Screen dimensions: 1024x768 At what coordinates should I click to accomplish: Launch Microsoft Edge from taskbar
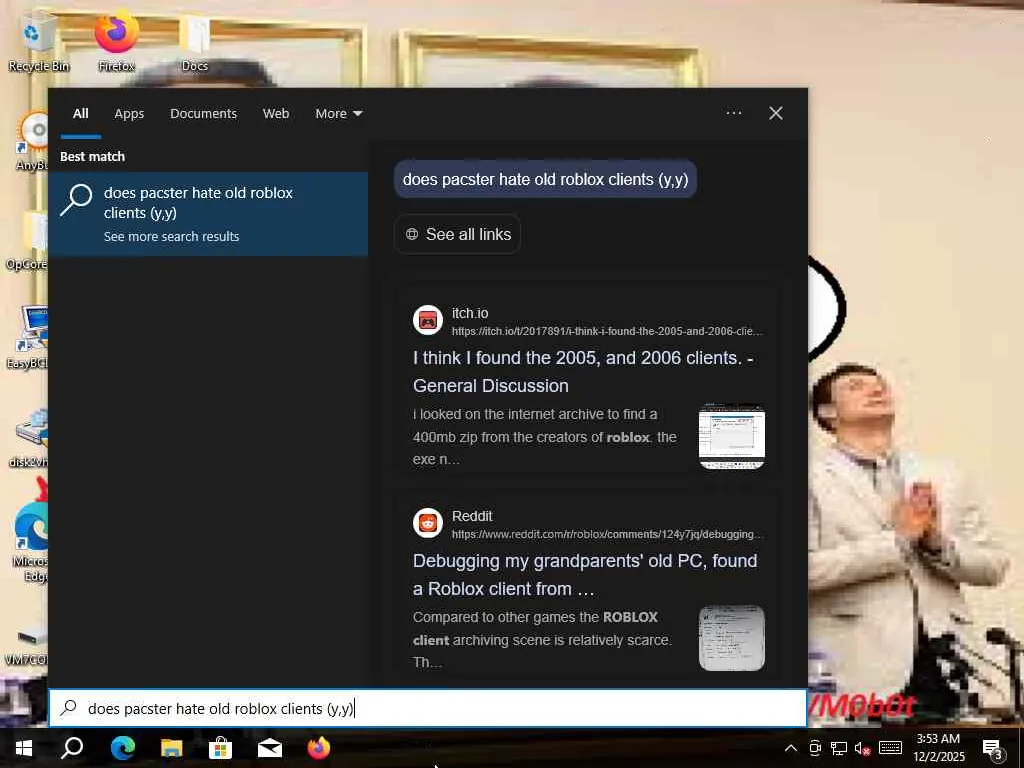(x=122, y=748)
